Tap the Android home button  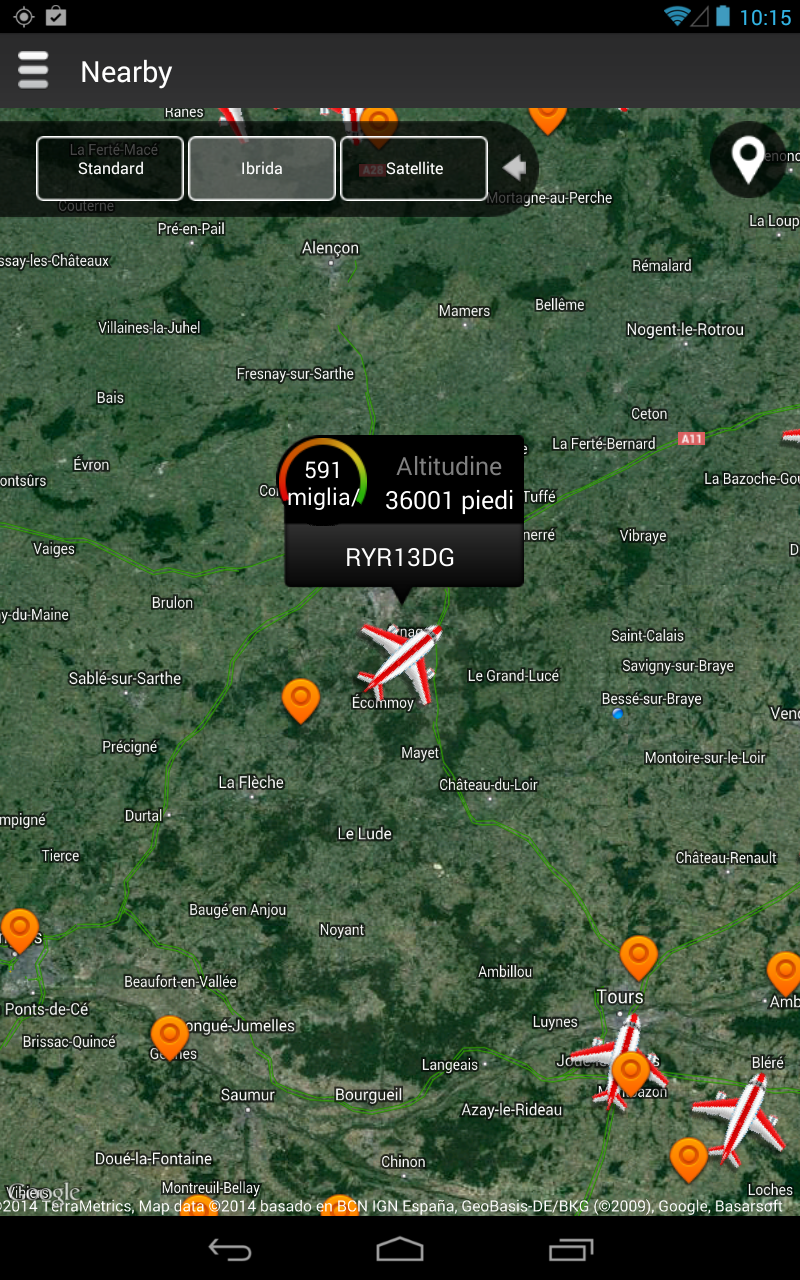coord(400,1249)
